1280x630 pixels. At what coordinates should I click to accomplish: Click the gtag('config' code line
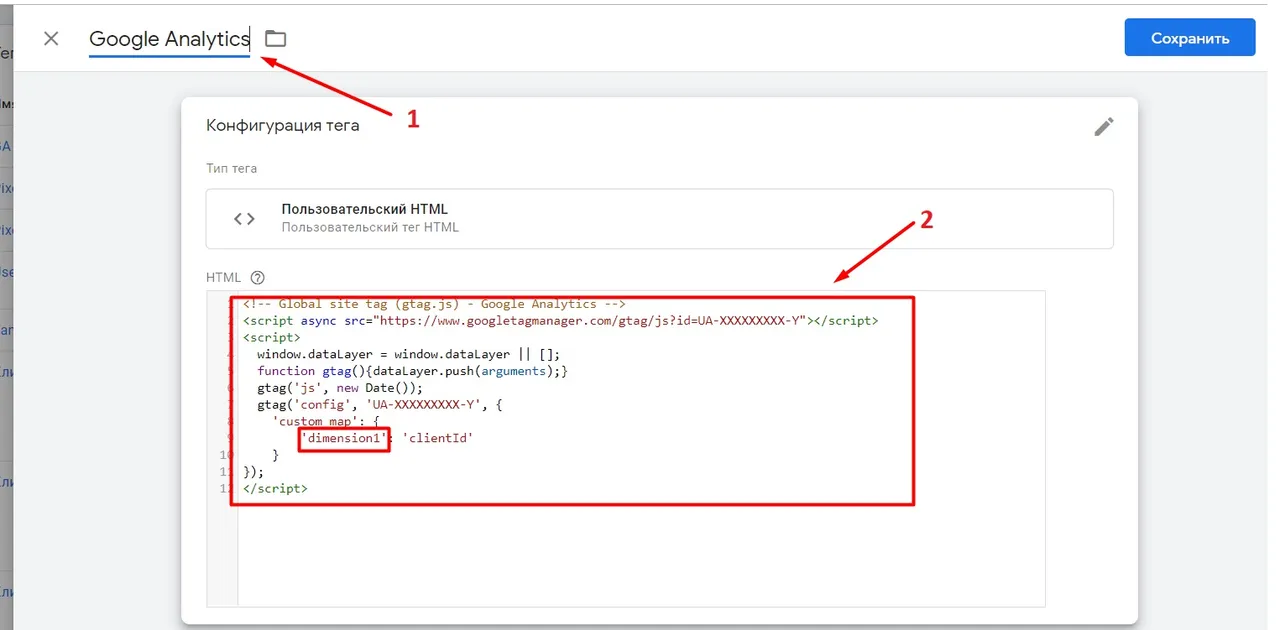(x=381, y=405)
